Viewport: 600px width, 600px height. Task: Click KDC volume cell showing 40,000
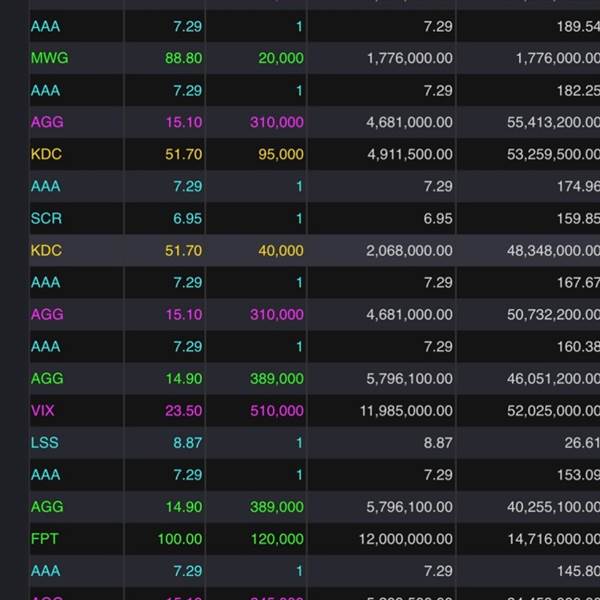(280, 250)
